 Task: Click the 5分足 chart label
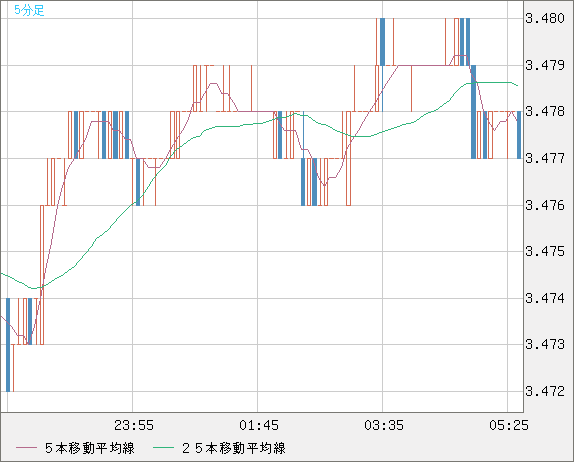tap(29, 10)
